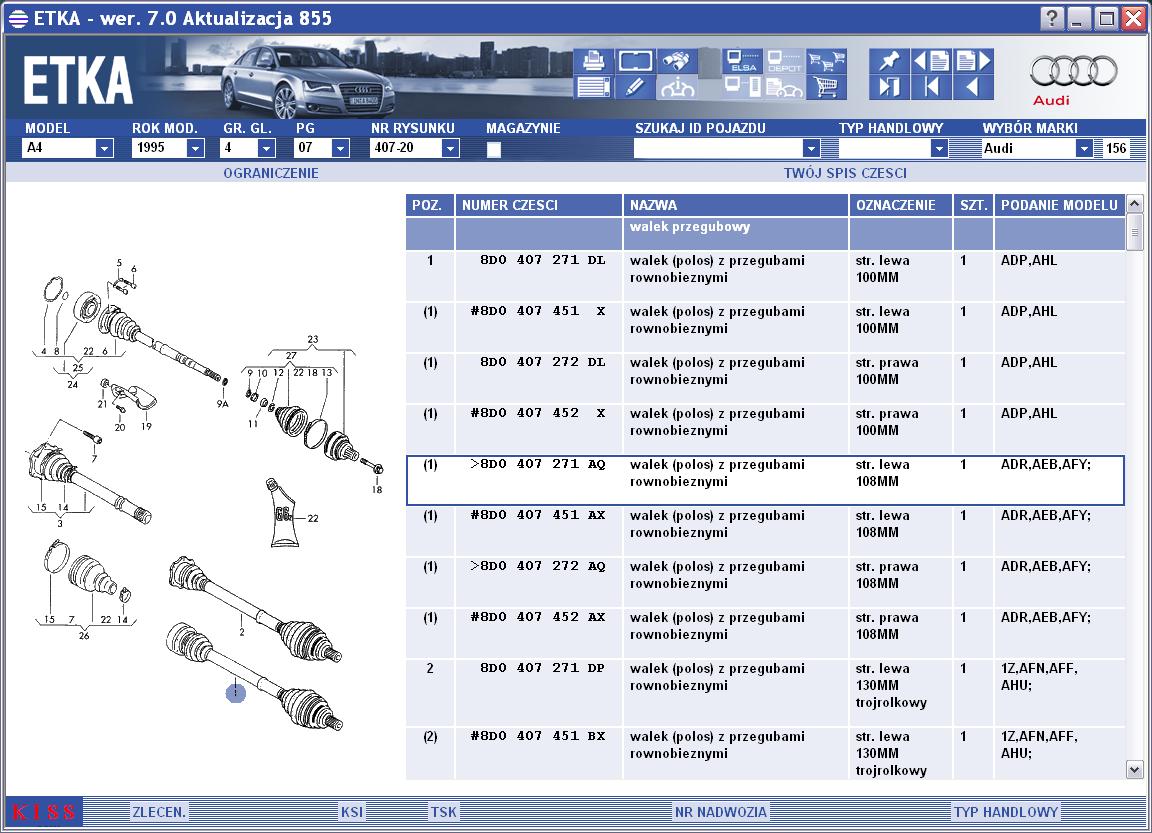The image size is (1152, 833).
Task: Click the TSK button in the bottom bar
Action: pos(444,812)
